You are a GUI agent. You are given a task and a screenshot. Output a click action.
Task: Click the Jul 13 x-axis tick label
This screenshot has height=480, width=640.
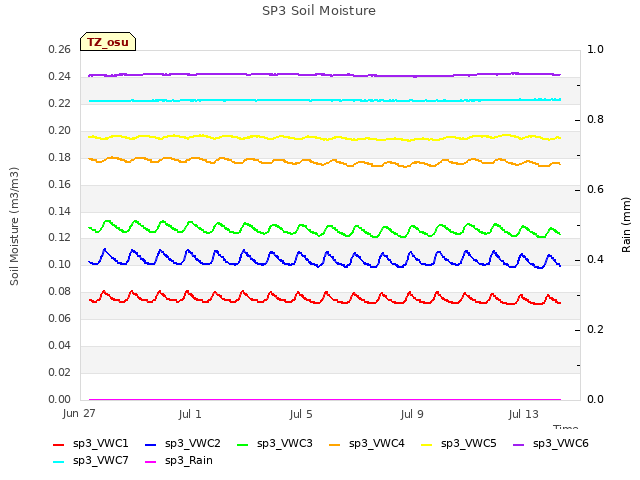523,414
